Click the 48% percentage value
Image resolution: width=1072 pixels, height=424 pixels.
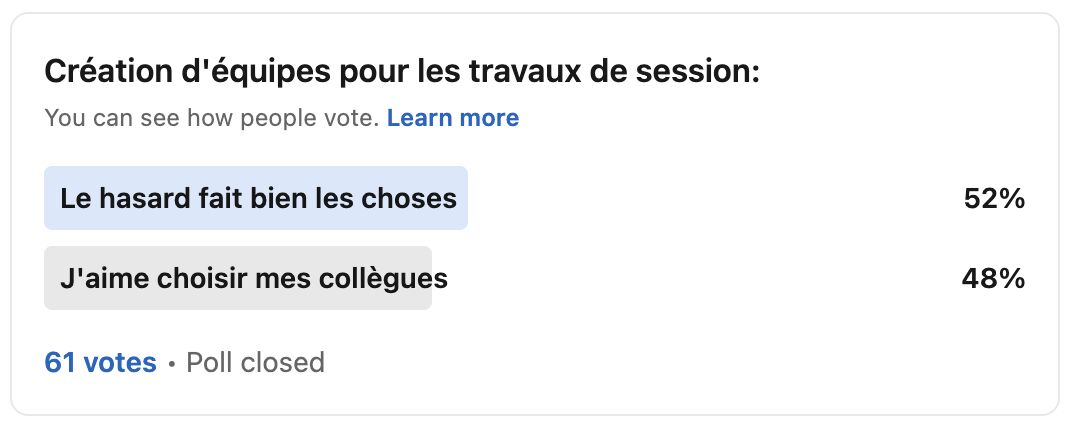click(993, 278)
